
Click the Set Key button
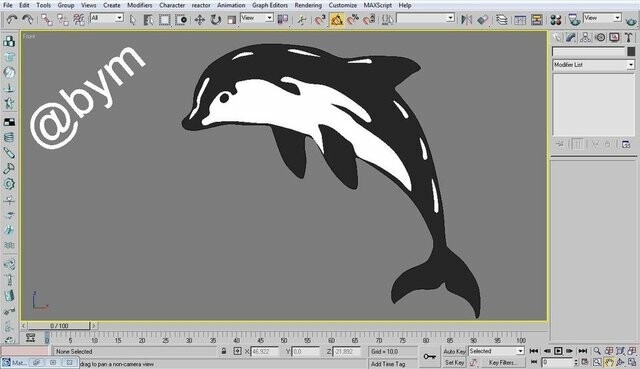click(454, 362)
